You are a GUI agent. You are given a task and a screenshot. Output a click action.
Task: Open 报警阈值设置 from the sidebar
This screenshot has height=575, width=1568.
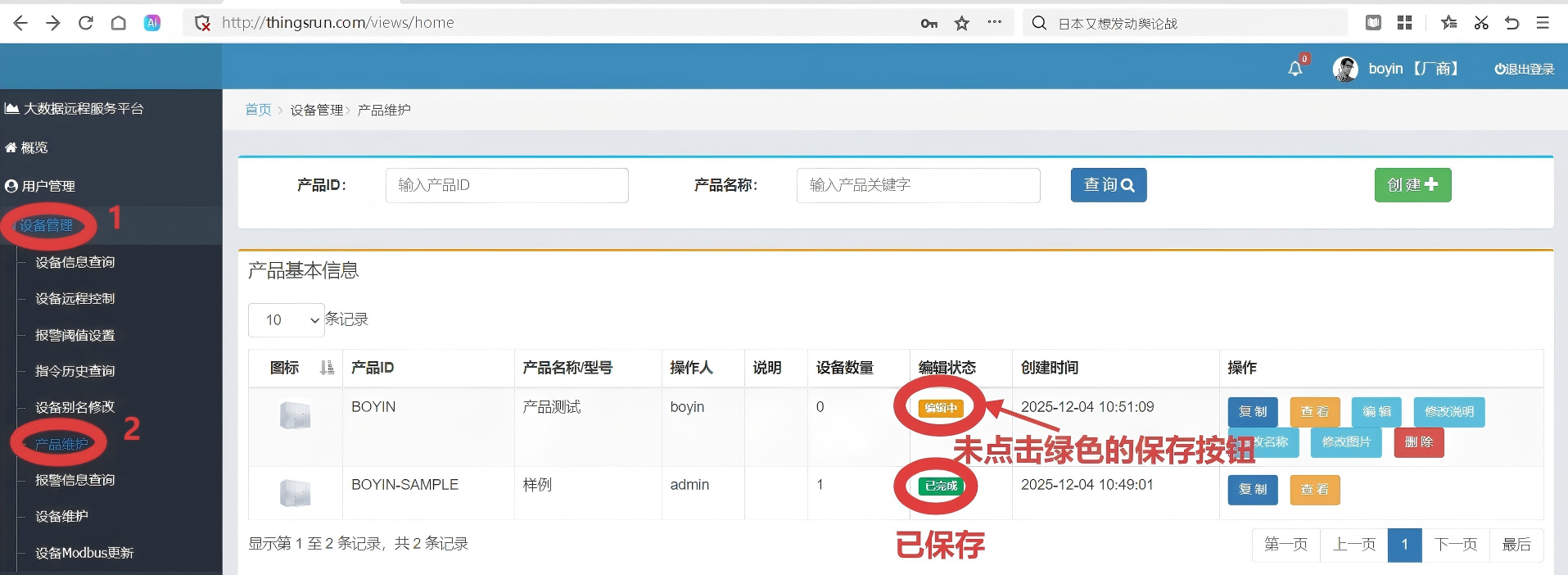pyautogui.click(x=75, y=335)
